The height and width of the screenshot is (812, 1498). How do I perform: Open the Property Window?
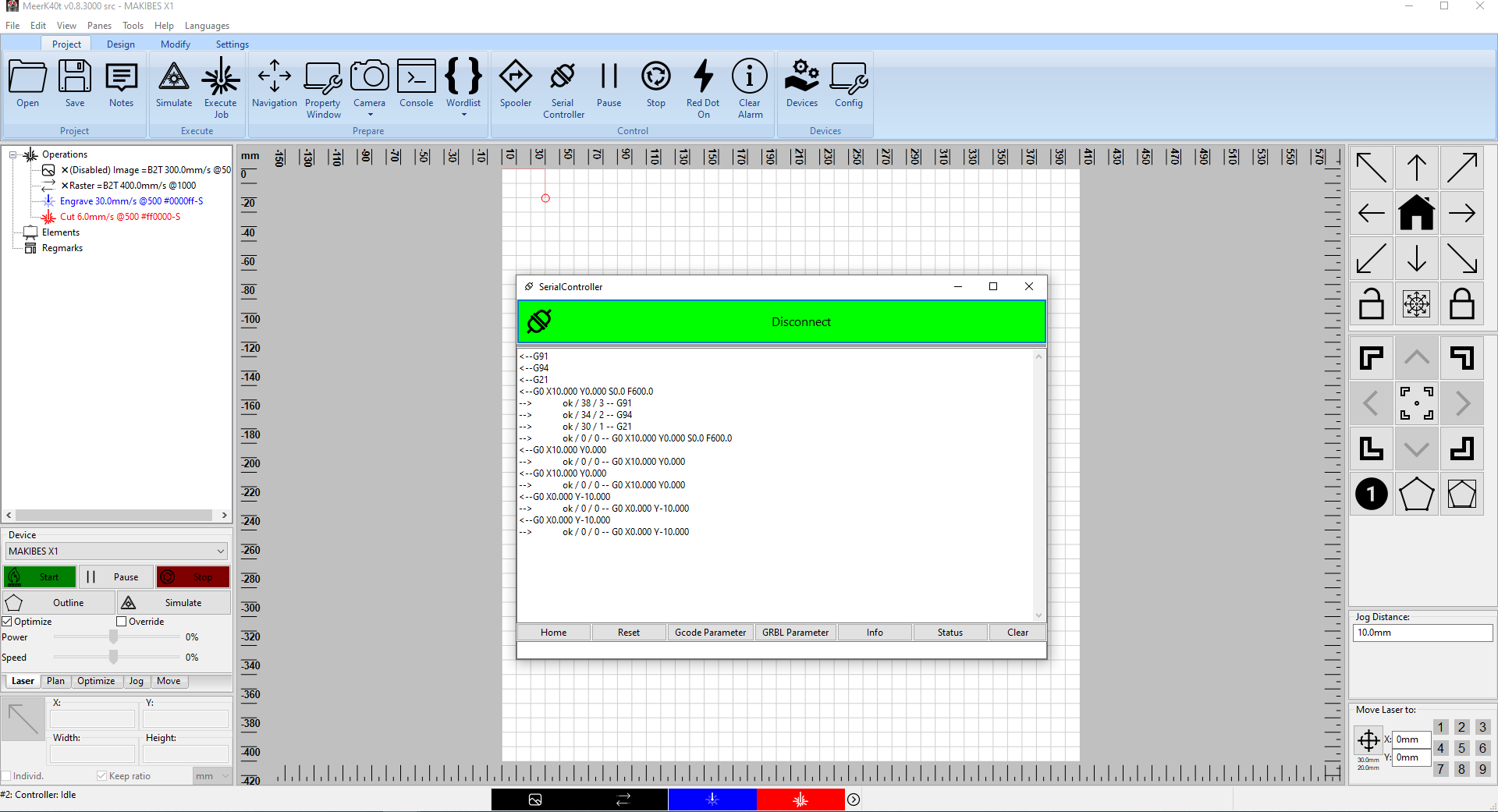(323, 89)
